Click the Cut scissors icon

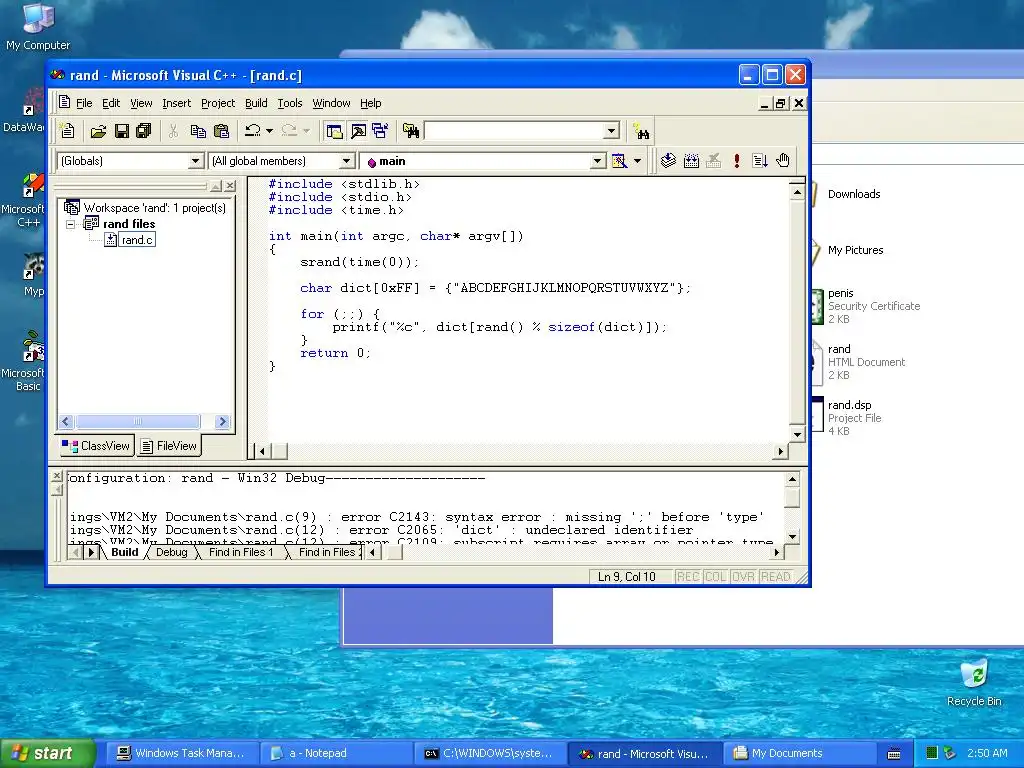(x=173, y=131)
